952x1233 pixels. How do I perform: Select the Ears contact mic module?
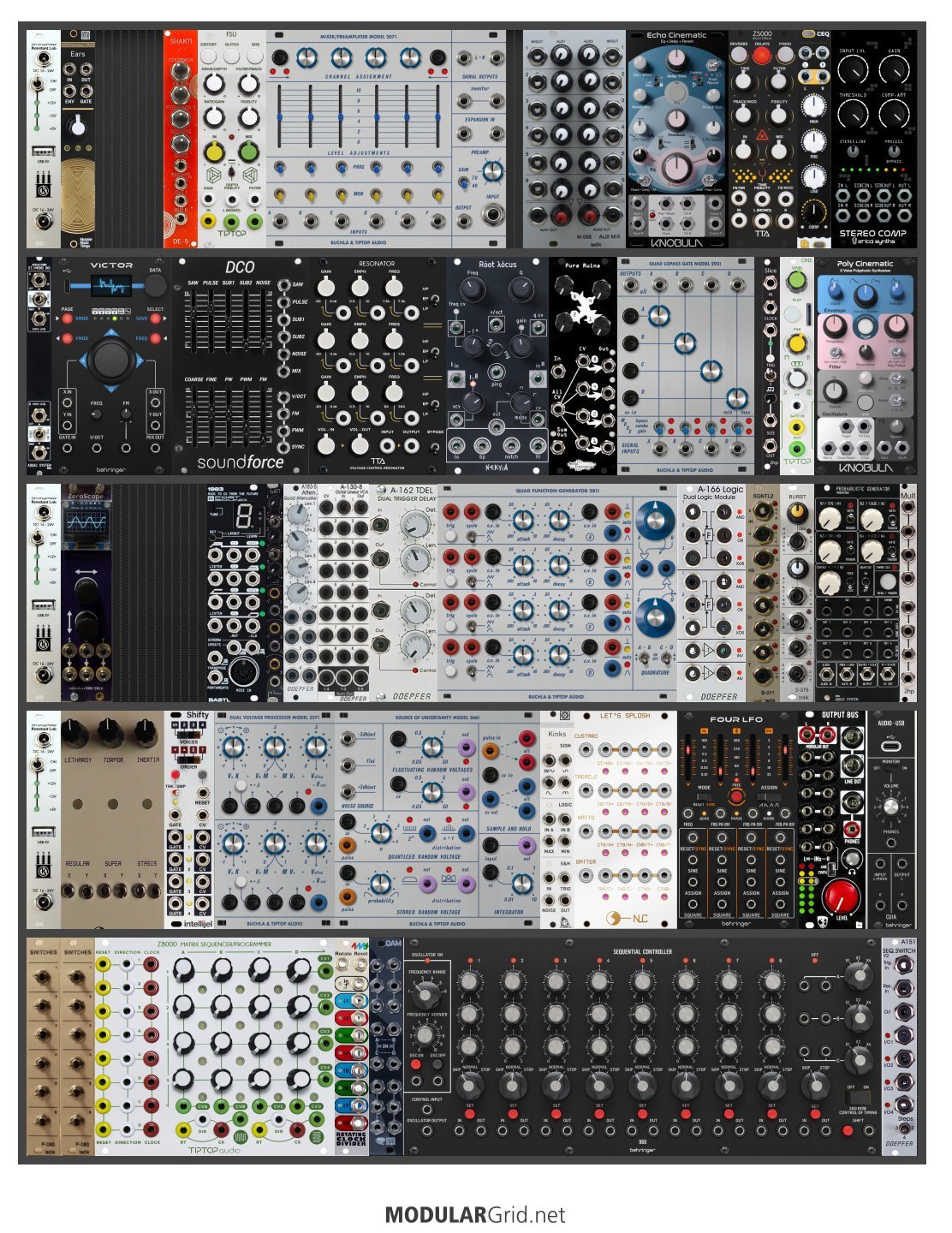point(78,140)
